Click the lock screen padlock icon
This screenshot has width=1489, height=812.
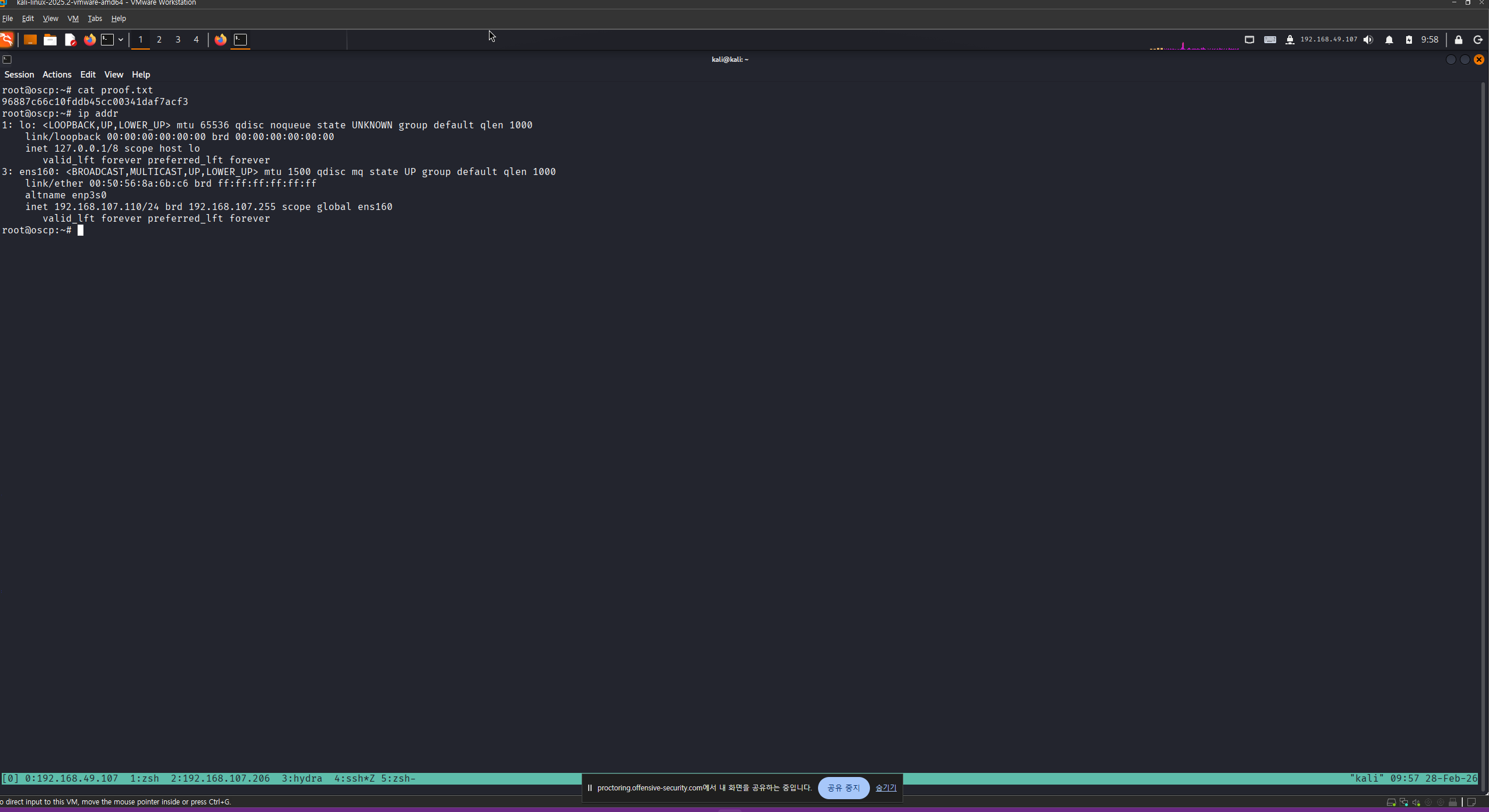click(1459, 40)
